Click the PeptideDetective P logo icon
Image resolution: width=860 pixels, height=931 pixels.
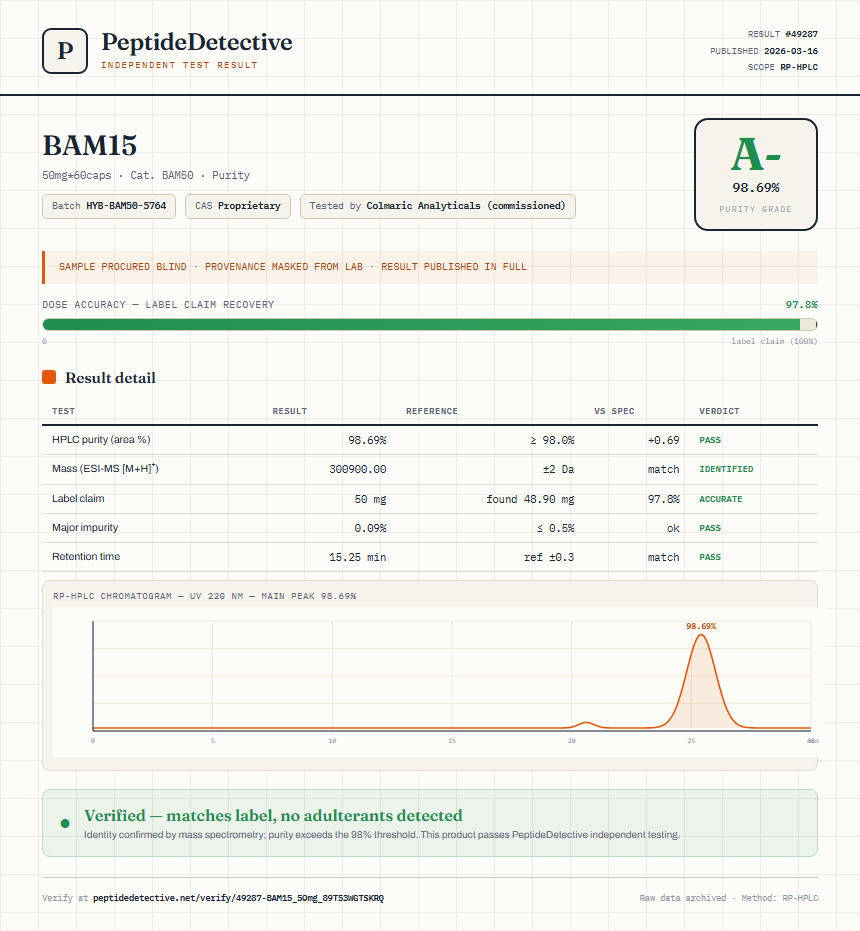point(65,51)
